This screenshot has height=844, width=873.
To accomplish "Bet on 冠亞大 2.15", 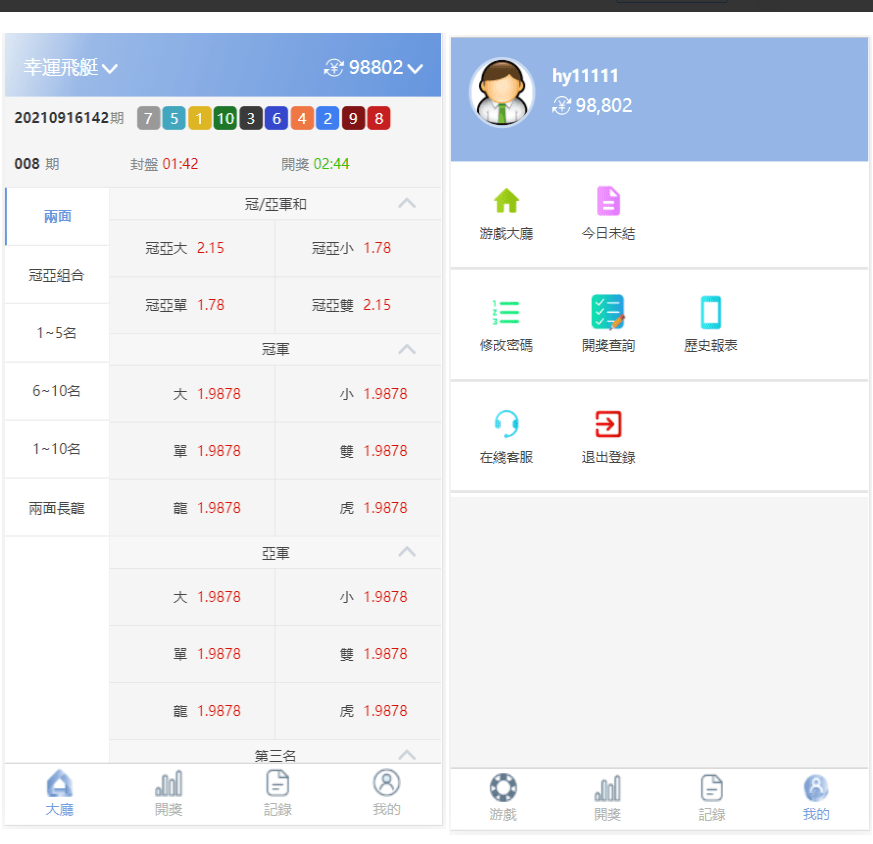I will tap(192, 248).
